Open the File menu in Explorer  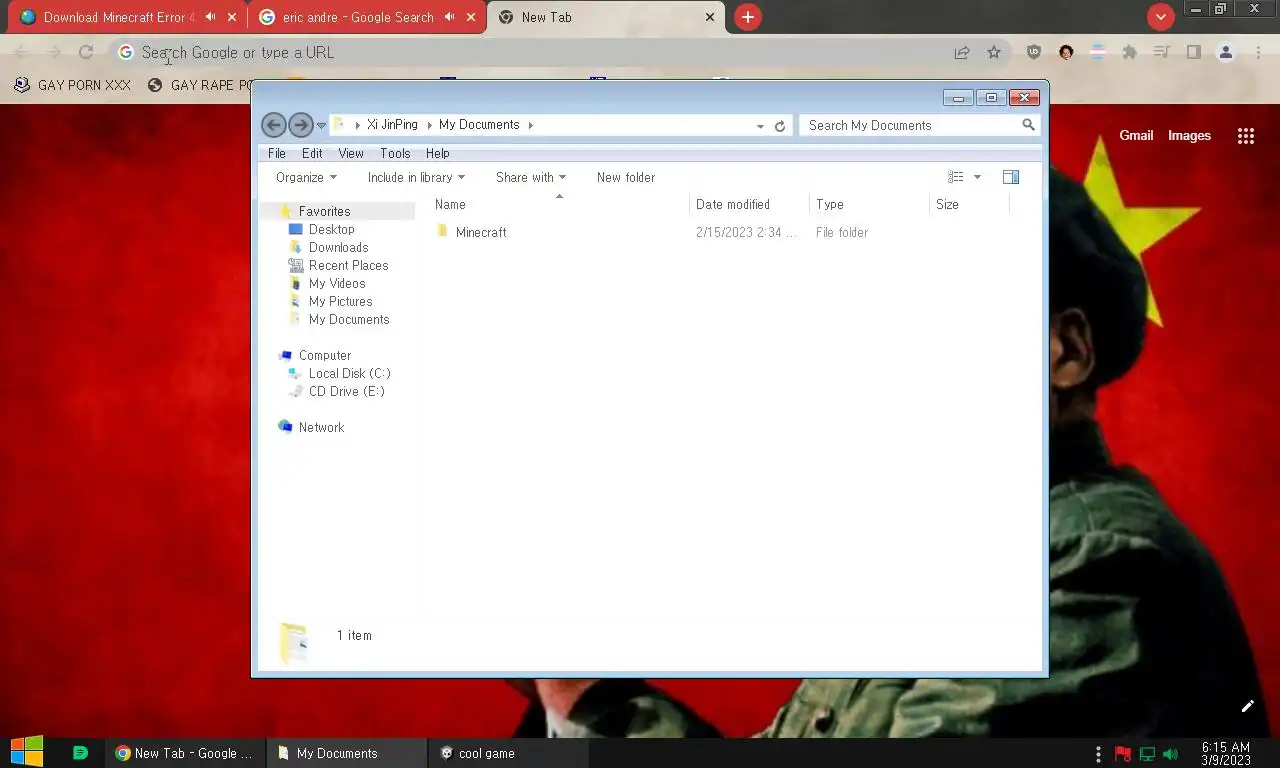click(x=277, y=153)
